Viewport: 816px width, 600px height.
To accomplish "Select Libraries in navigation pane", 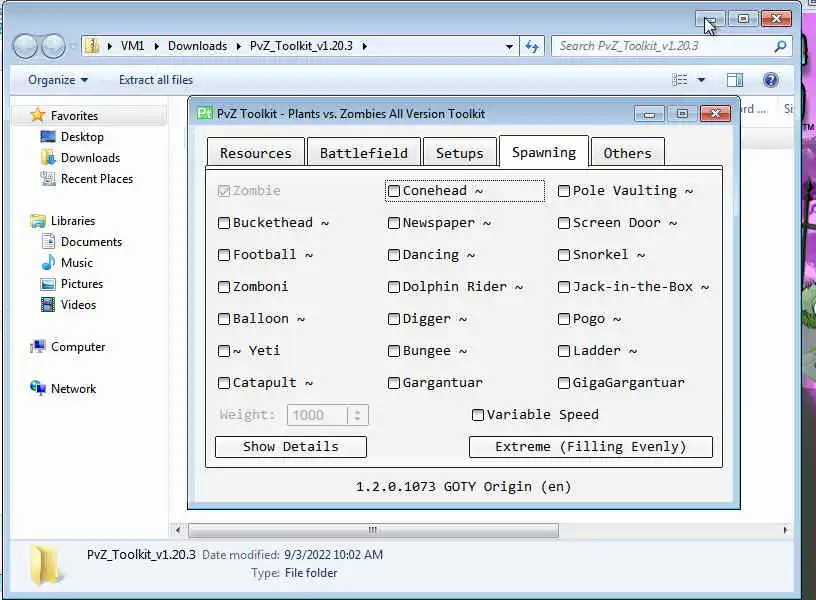I will pos(73,221).
